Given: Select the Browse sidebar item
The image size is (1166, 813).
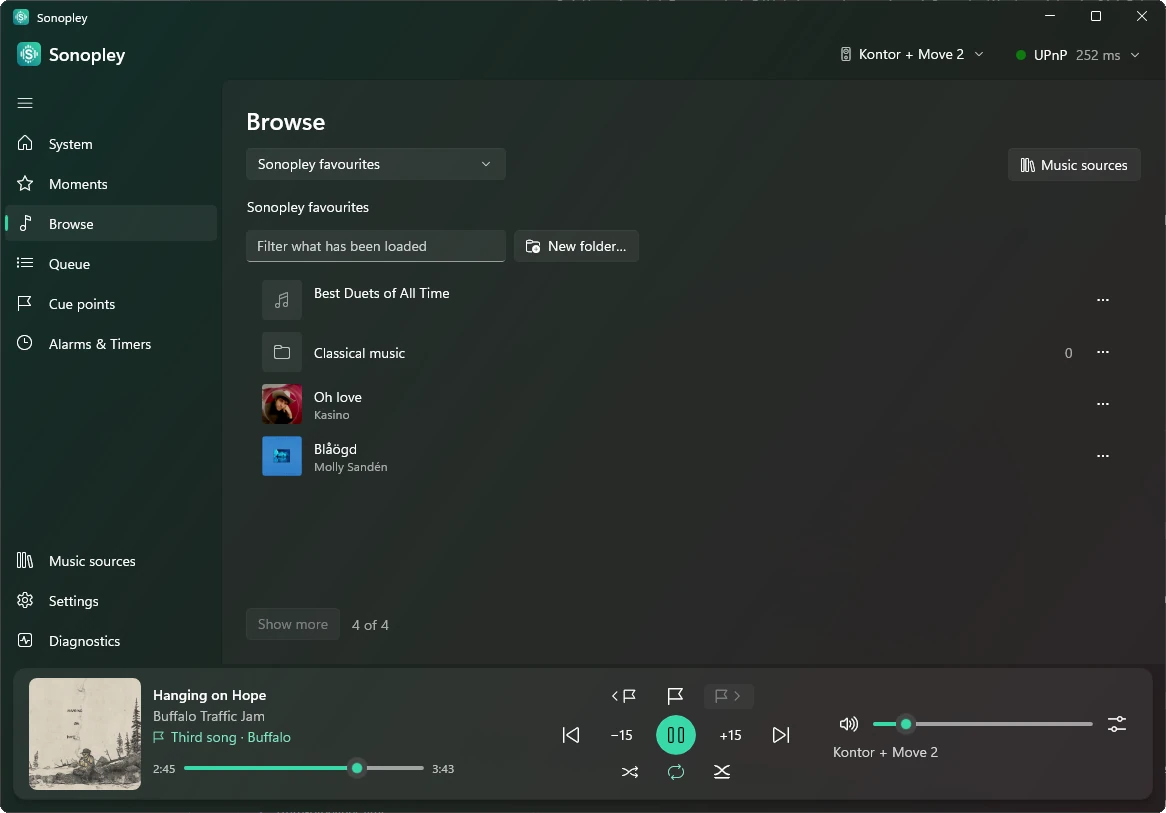Looking at the screenshot, I should (x=111, y=224).
